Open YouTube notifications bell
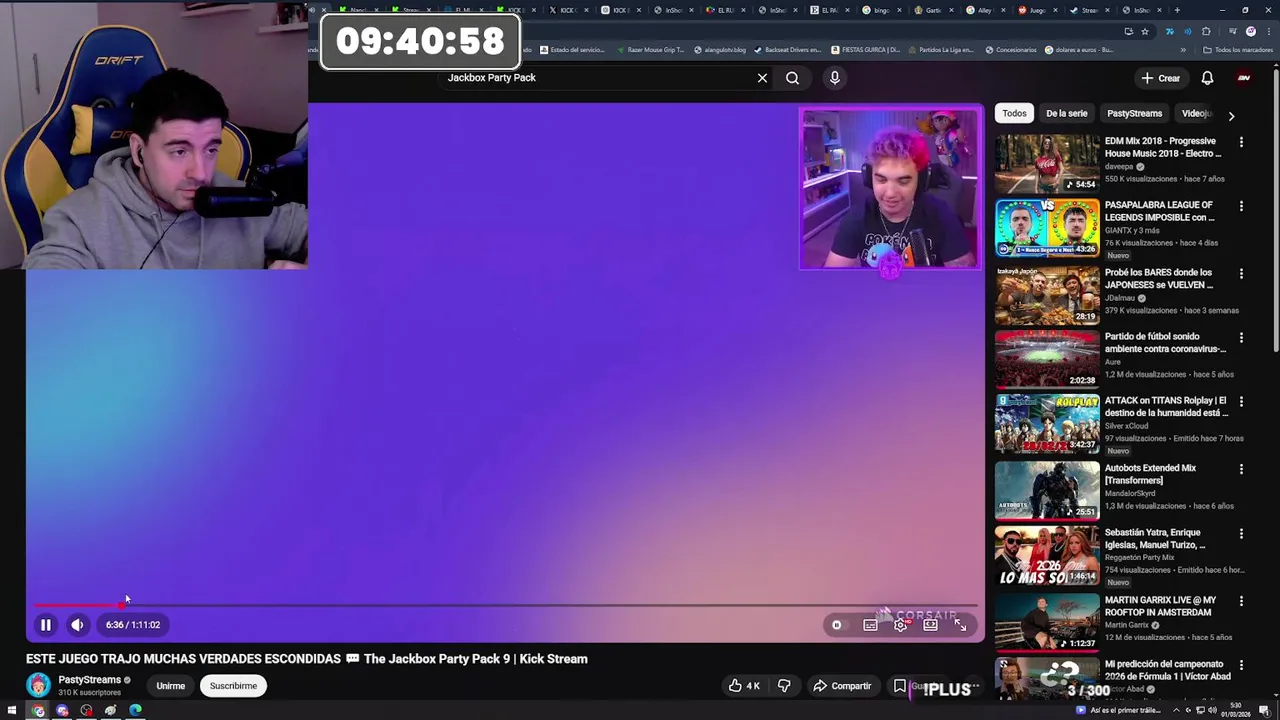Image resolution: width=1280 pixels, height=720 pixels. tap(1207, 78)
